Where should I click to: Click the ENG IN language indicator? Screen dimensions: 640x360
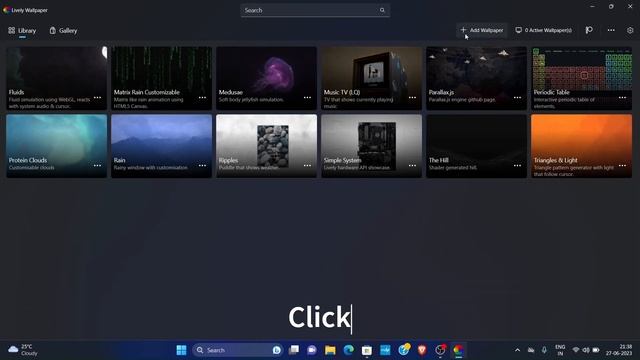tap(560, 350)
